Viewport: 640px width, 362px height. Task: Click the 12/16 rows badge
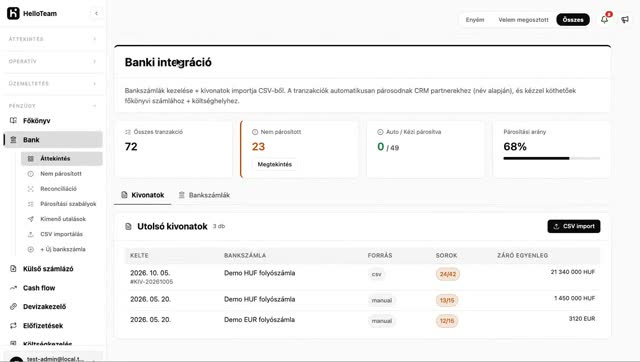(x=447, y=321)
